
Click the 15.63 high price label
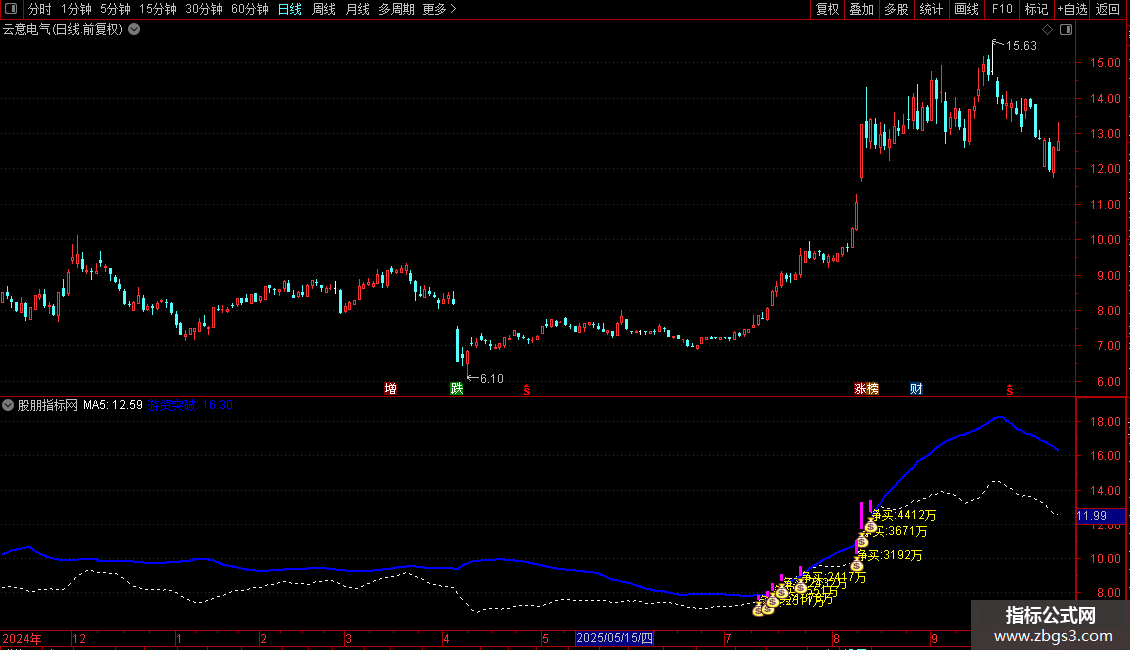(1021, 45)
